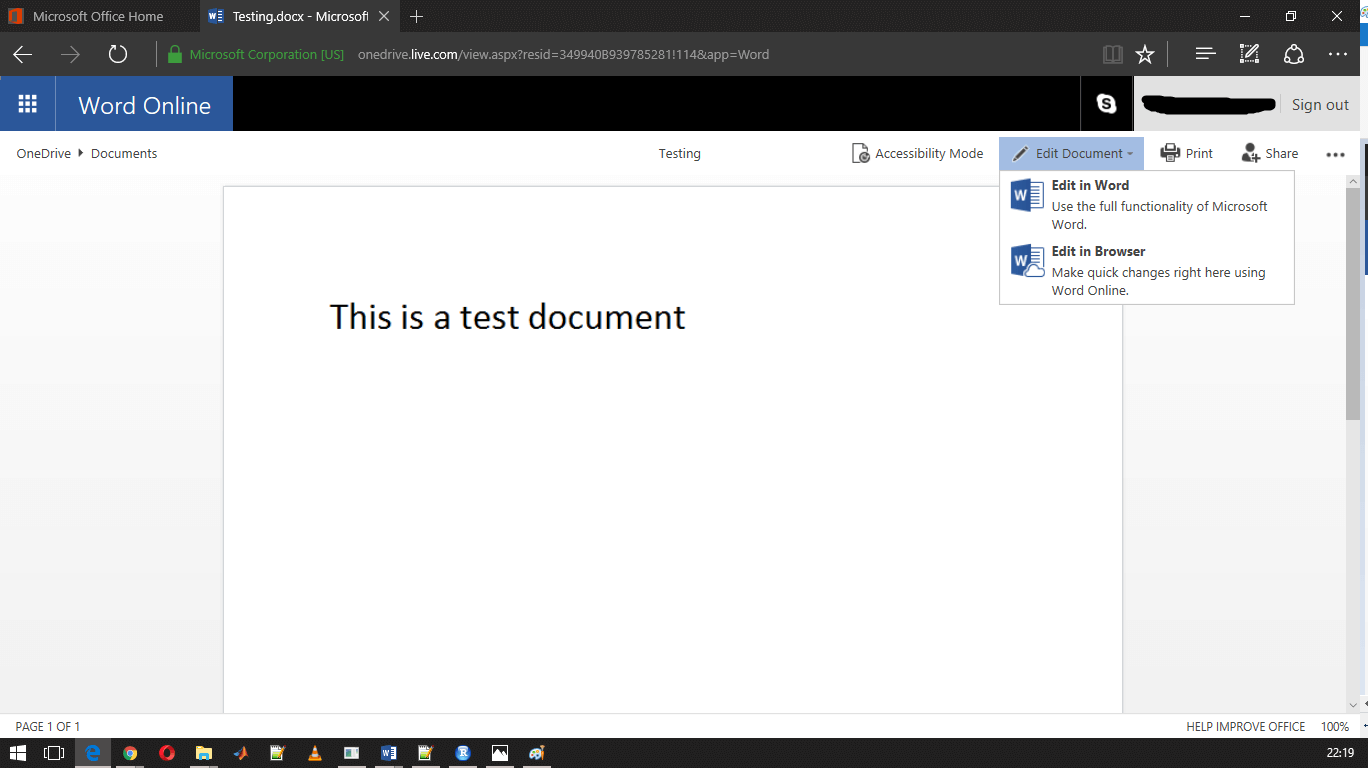
Task: Open MATLAB from the taskbar
Action: (x=241, y=753)
